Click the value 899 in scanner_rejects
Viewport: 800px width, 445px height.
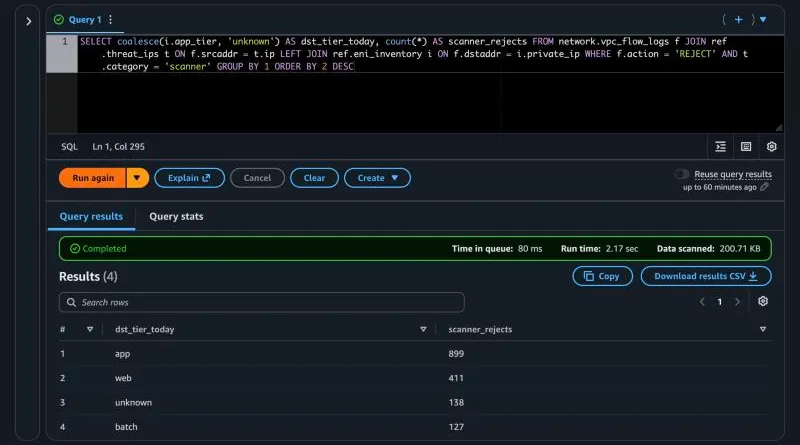456,354
